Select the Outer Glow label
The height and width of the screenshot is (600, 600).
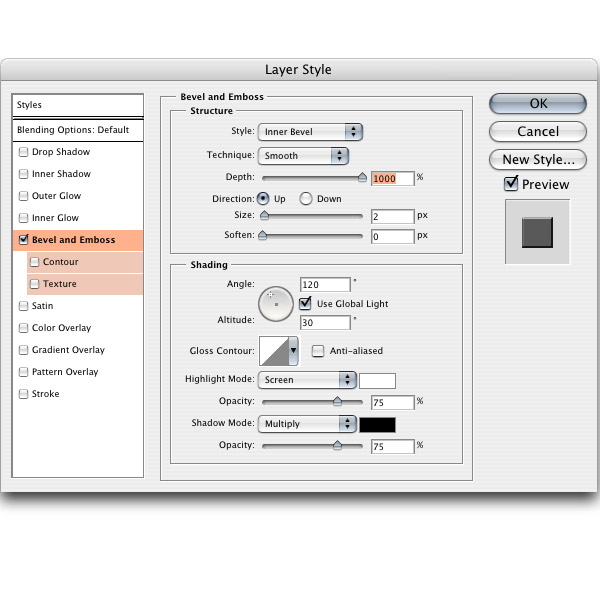click(56, 196)
